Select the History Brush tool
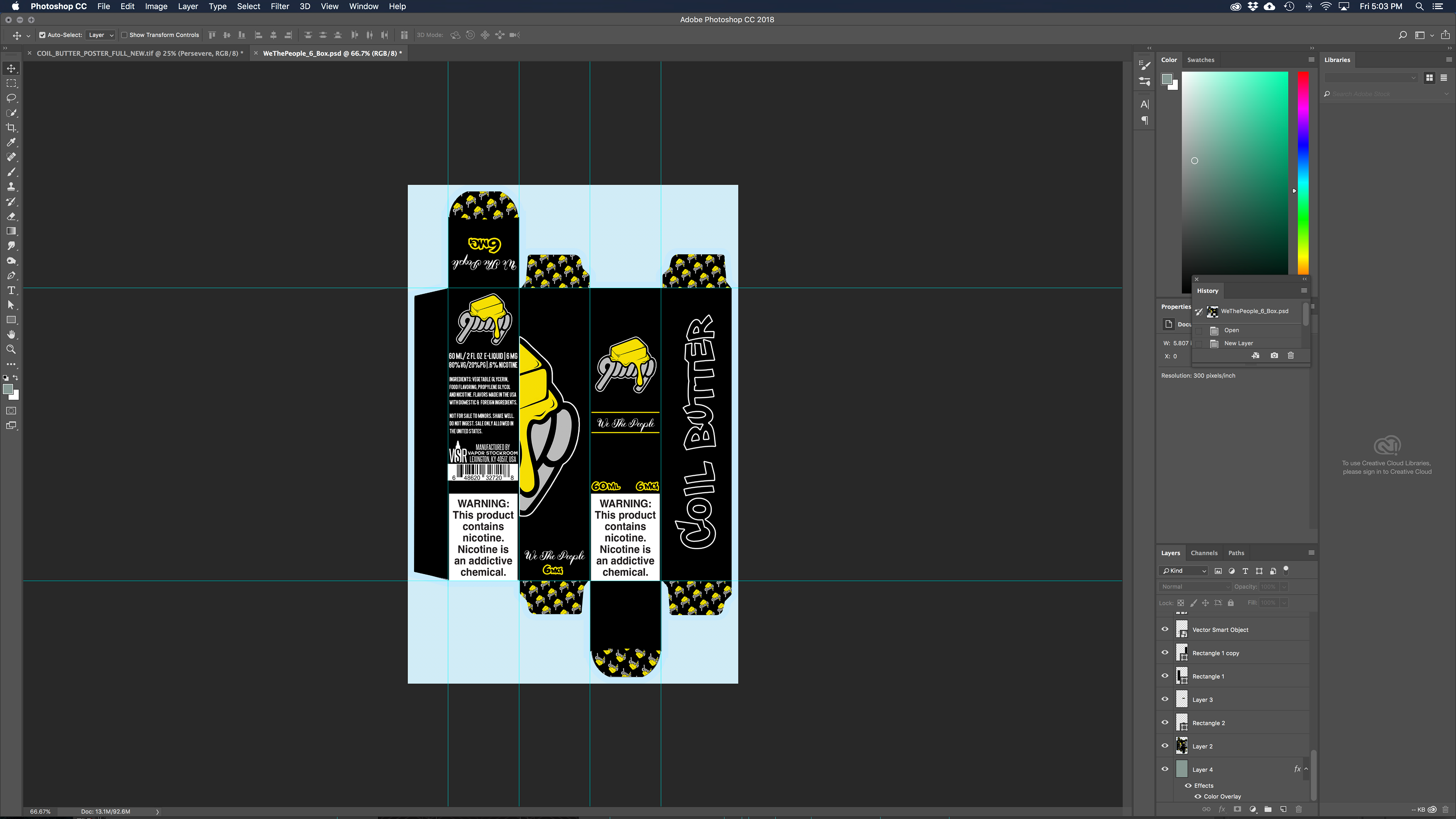Screen dimensions: 1456x819 pos(11,202)
